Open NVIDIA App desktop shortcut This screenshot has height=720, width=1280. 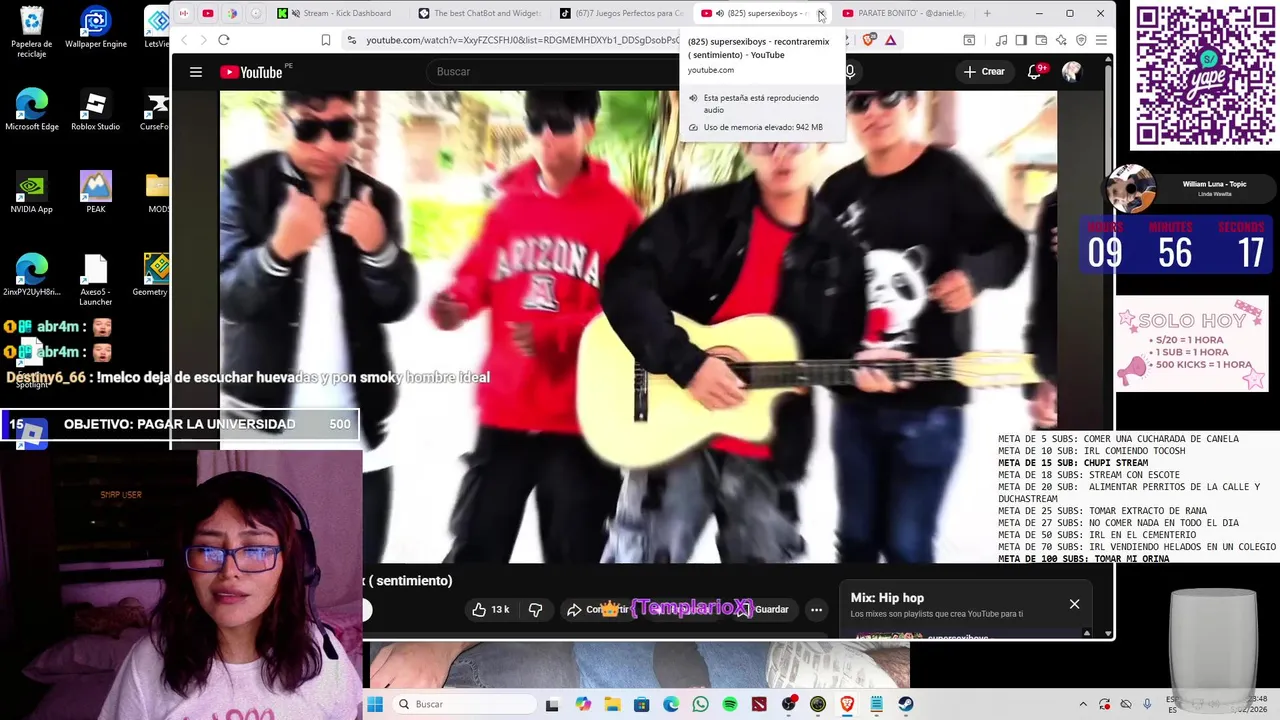[x=32, y=192]
